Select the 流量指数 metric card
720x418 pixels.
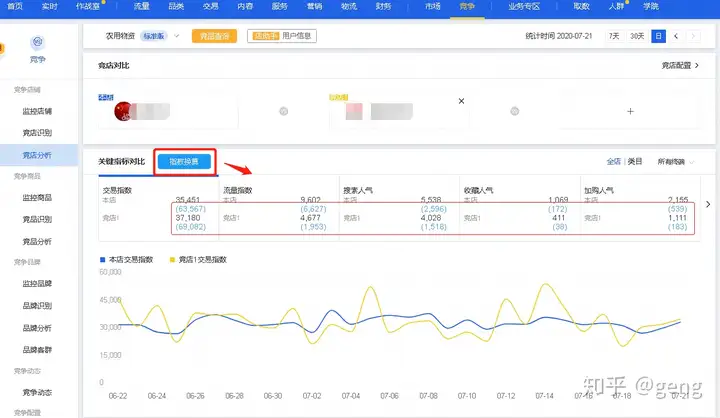click(279, 208)
